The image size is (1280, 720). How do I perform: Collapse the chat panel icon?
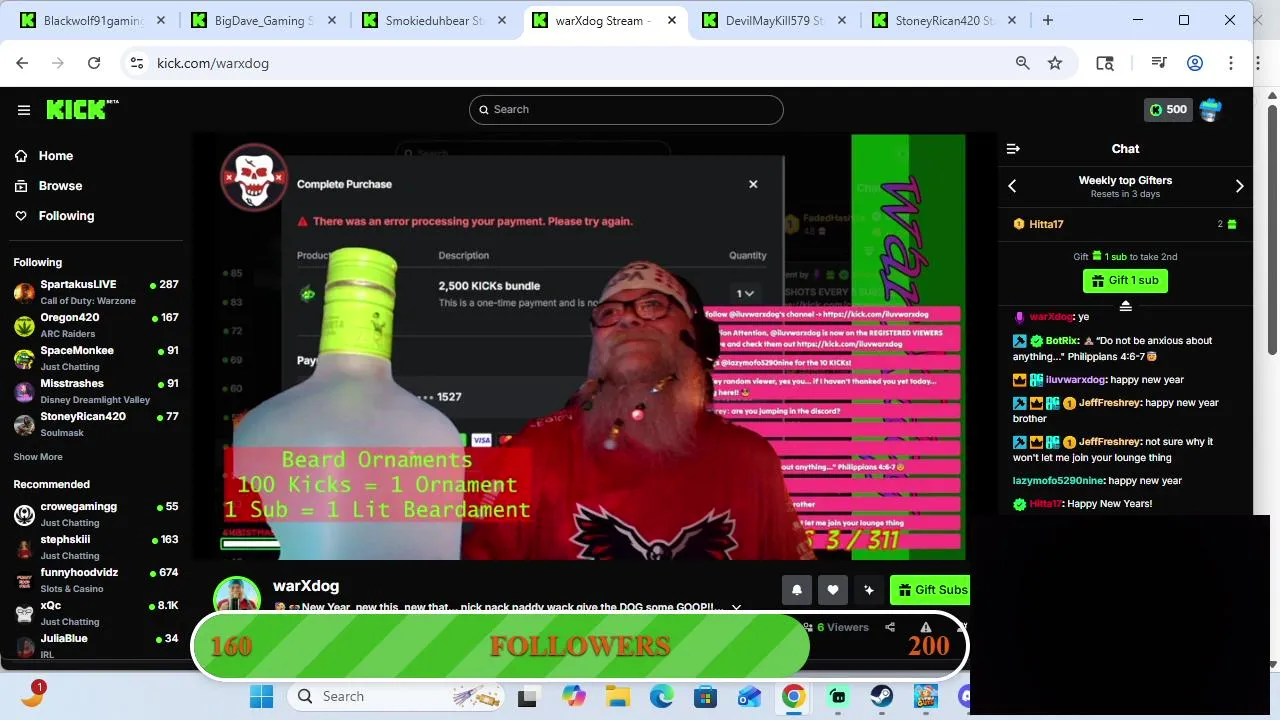(1013, 149)
